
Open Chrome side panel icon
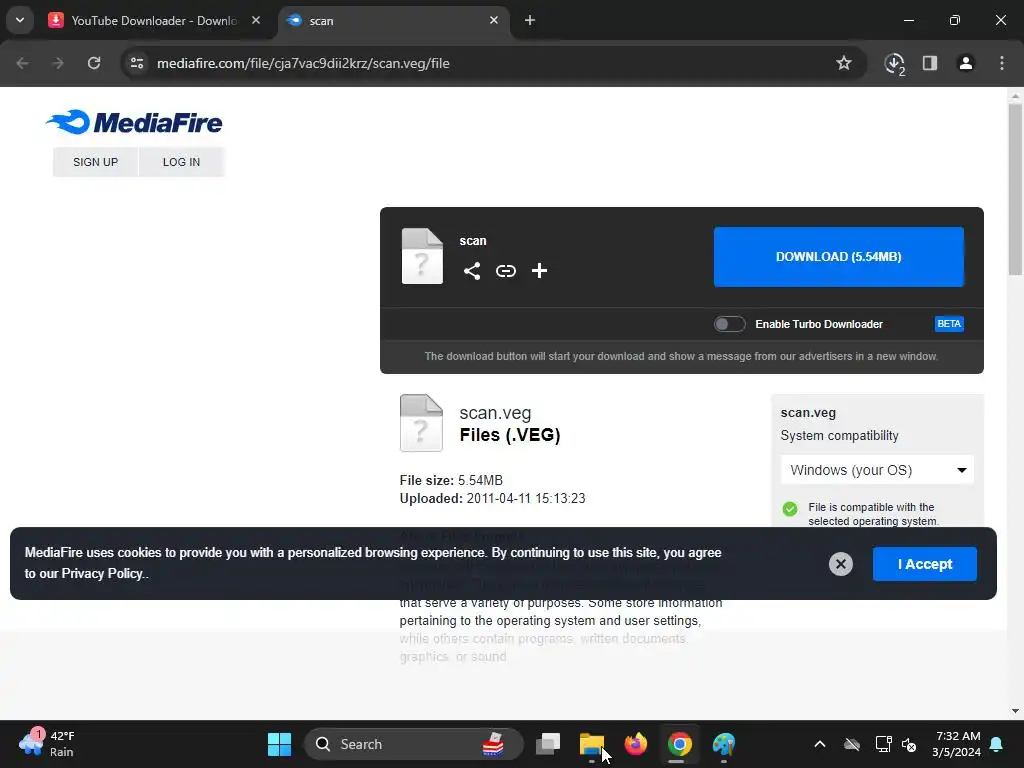930,63
